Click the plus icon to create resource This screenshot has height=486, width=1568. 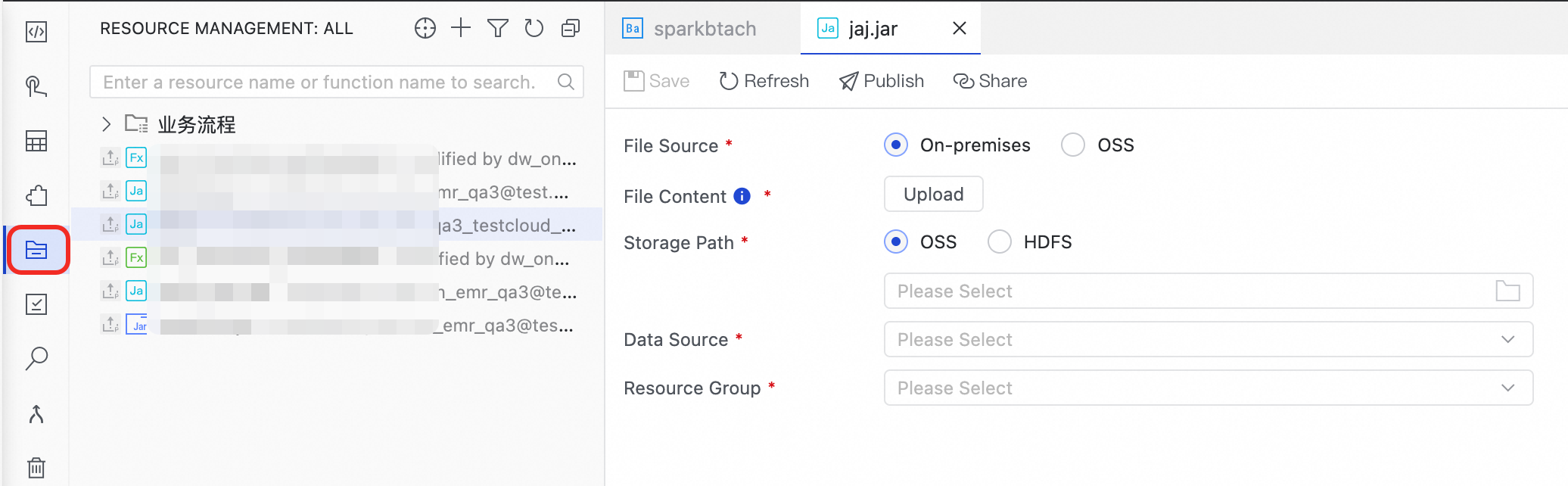(461, 29)
